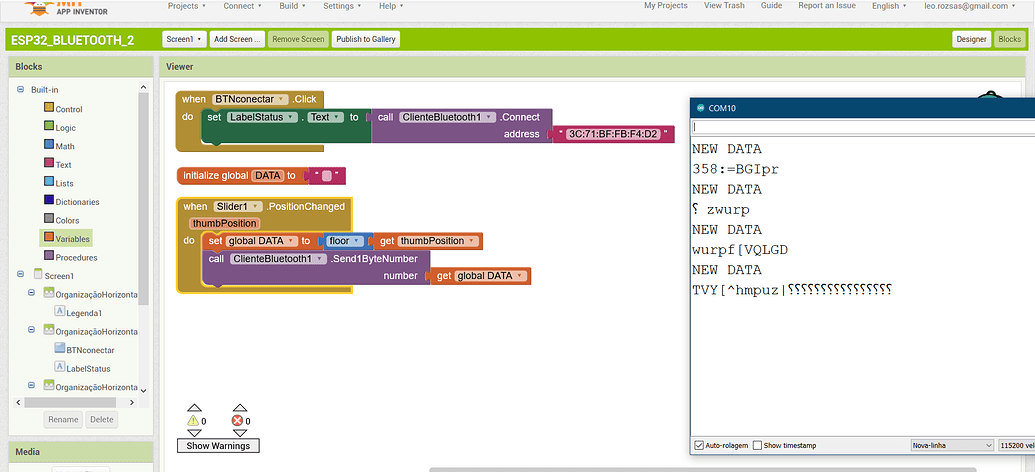
Task: Open the Projects menu
Action: tap(186, 6)
